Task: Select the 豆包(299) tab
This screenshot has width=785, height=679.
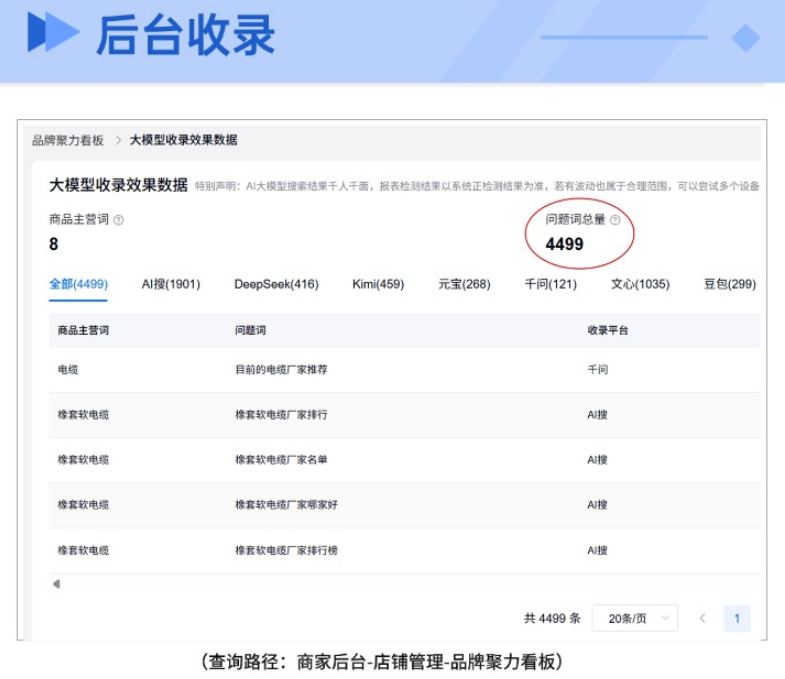Action: click(729, 284)
